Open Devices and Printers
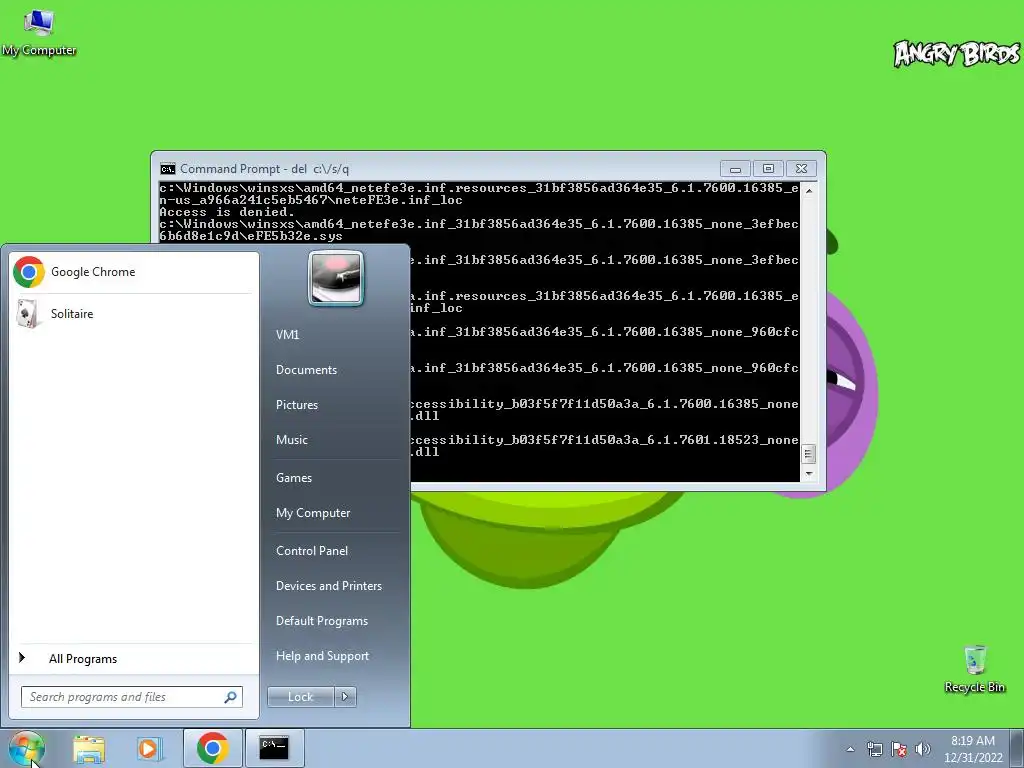1024x768 pixels. point(328,586)
